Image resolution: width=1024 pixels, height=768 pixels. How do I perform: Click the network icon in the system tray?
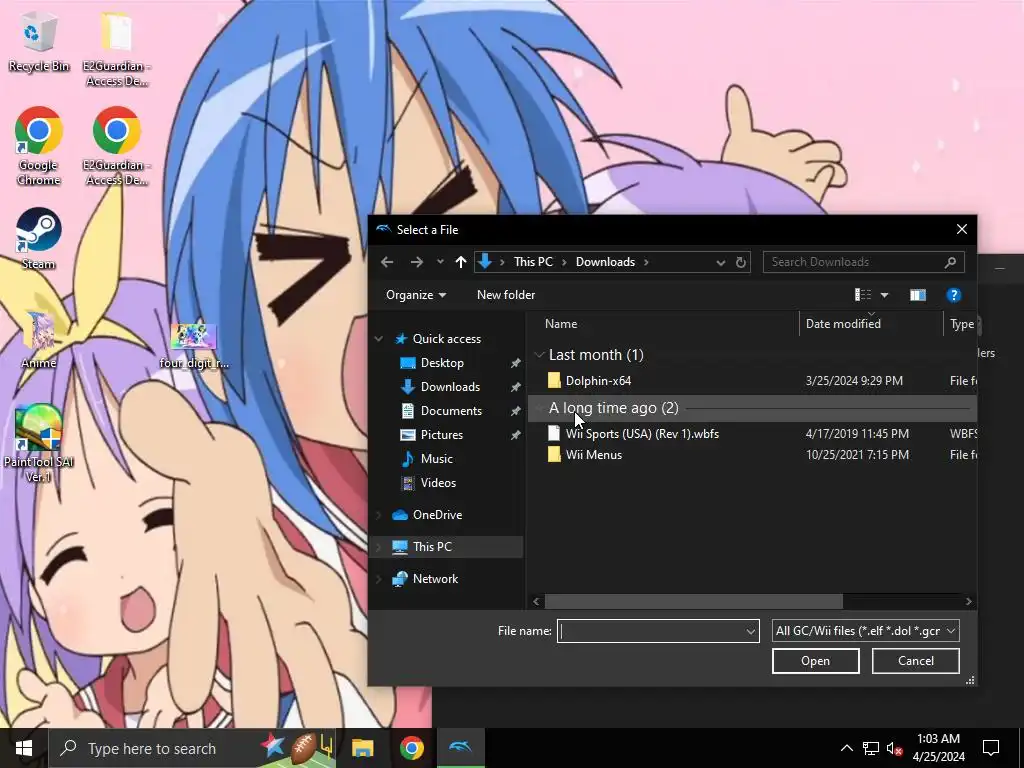pyautogui.click(x=871, y=748)
